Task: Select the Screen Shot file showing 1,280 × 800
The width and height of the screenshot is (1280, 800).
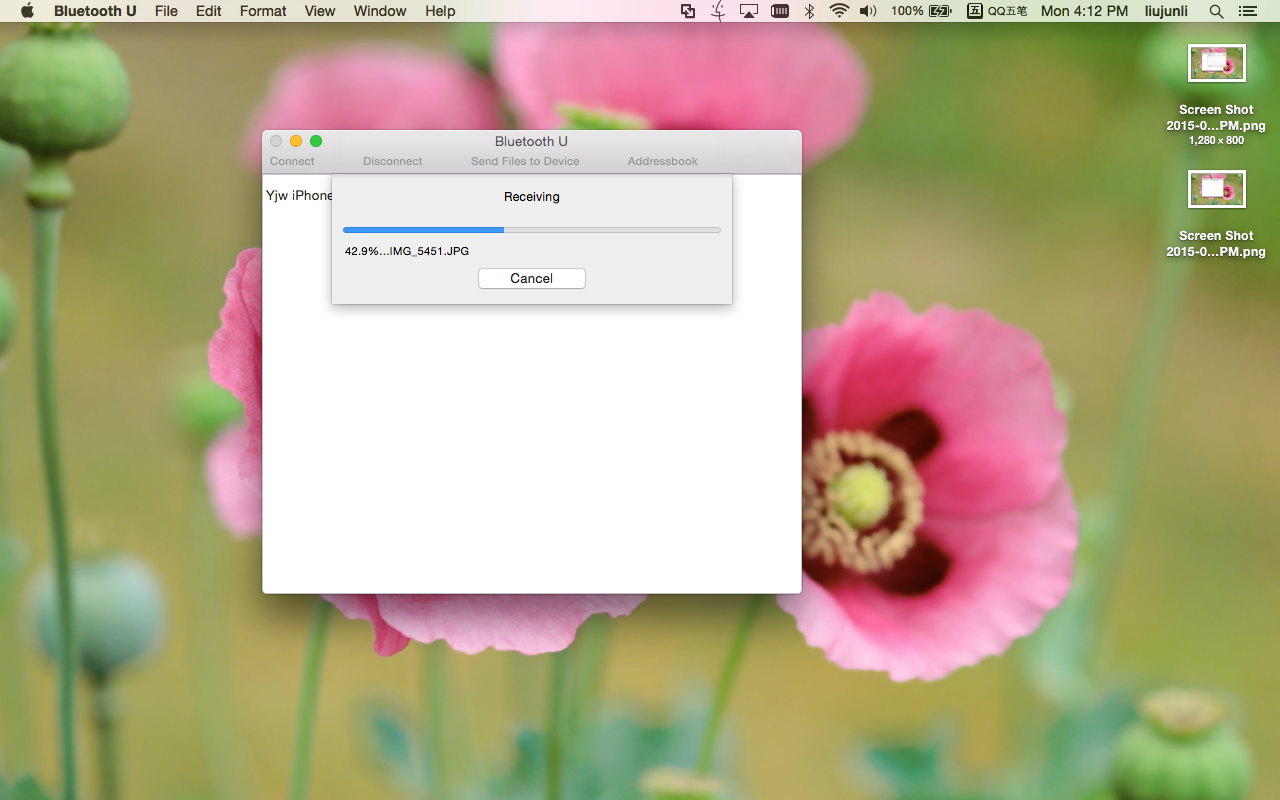Action: [x=1216, y=96]
